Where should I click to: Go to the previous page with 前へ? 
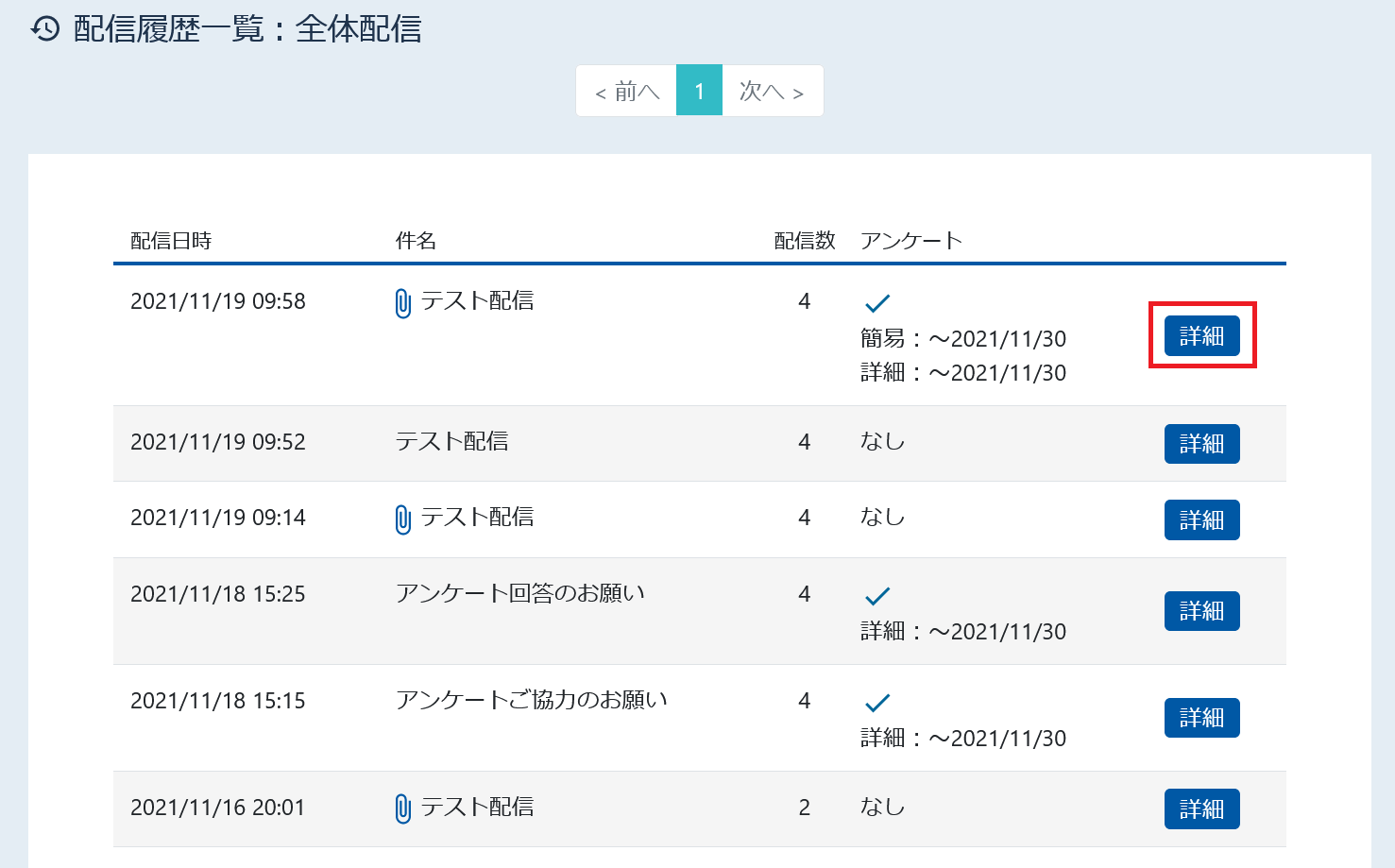point(626,91)
